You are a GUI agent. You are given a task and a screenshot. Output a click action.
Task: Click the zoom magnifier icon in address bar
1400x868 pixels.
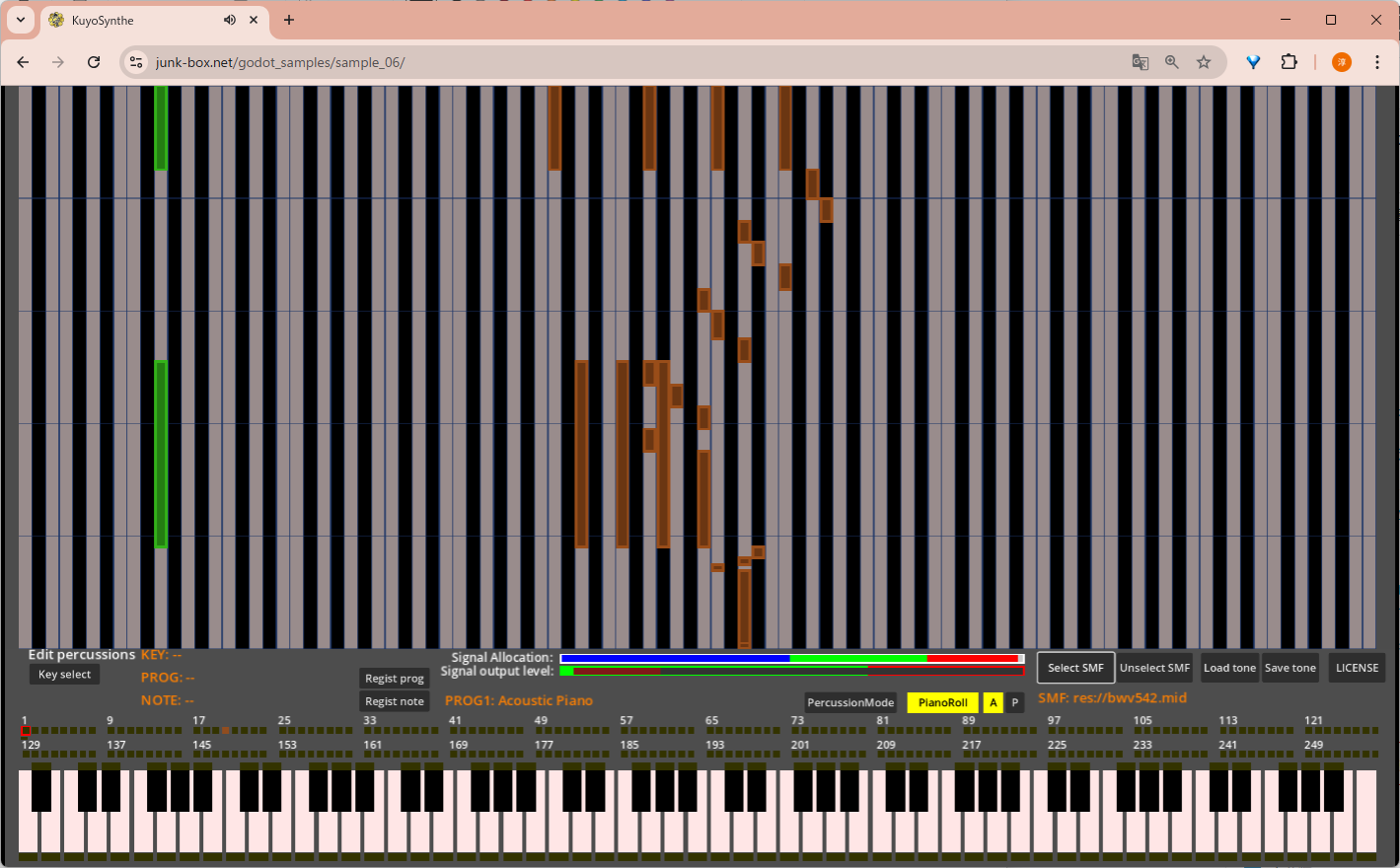(1171, 62)
